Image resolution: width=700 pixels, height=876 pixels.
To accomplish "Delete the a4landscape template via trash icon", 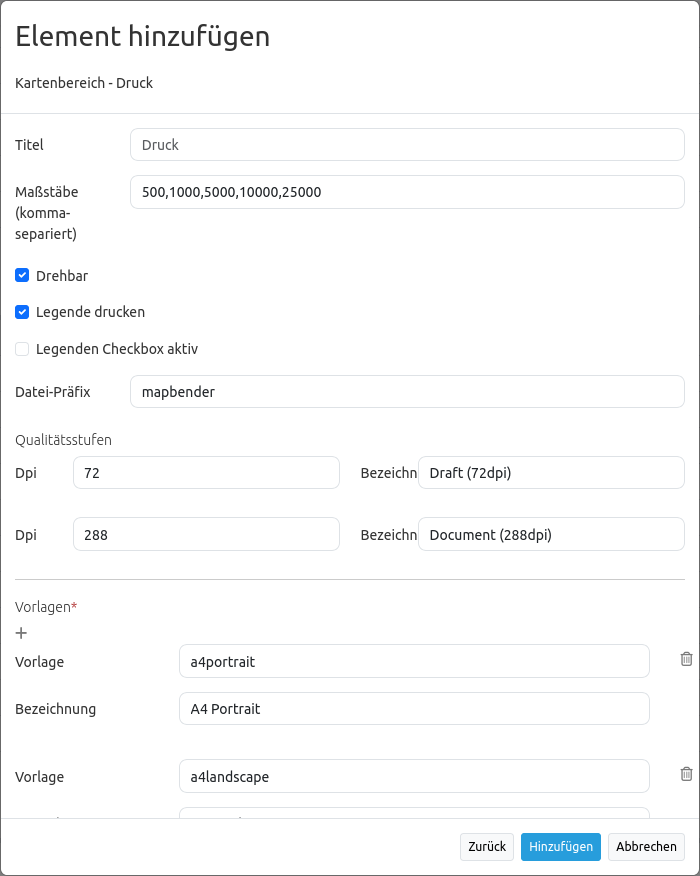I will coord(686,774).
